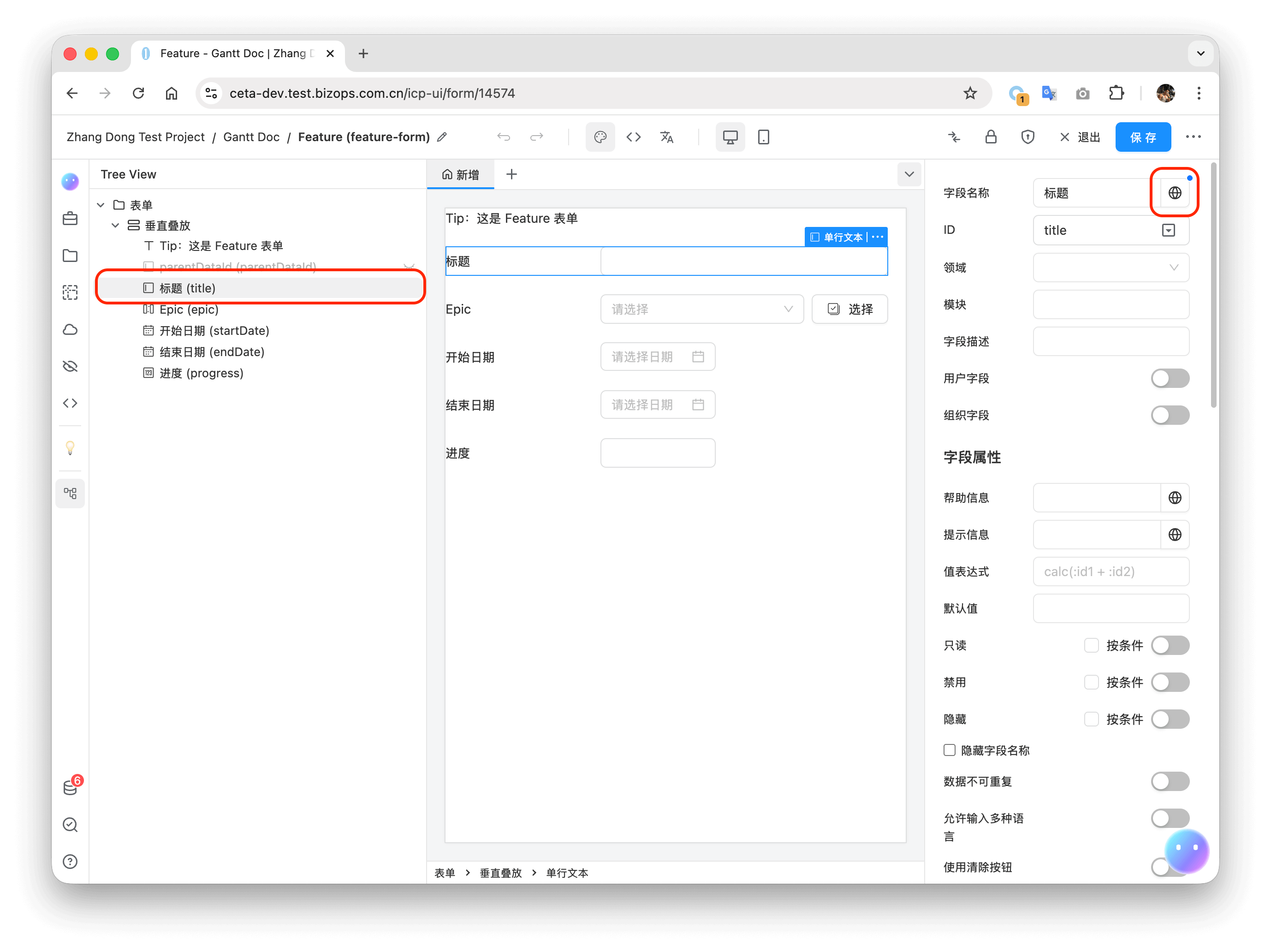This screenshot has height=952, width=1271.
Task: Open Zhang Dong Test Project breadcrumb link
Action: coord(136,137)
